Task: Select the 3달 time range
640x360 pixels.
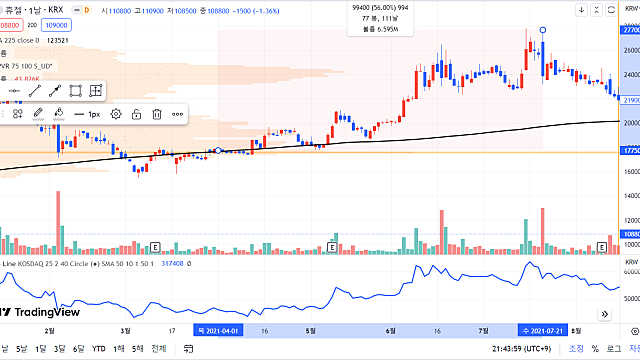Action: point(60,349)
